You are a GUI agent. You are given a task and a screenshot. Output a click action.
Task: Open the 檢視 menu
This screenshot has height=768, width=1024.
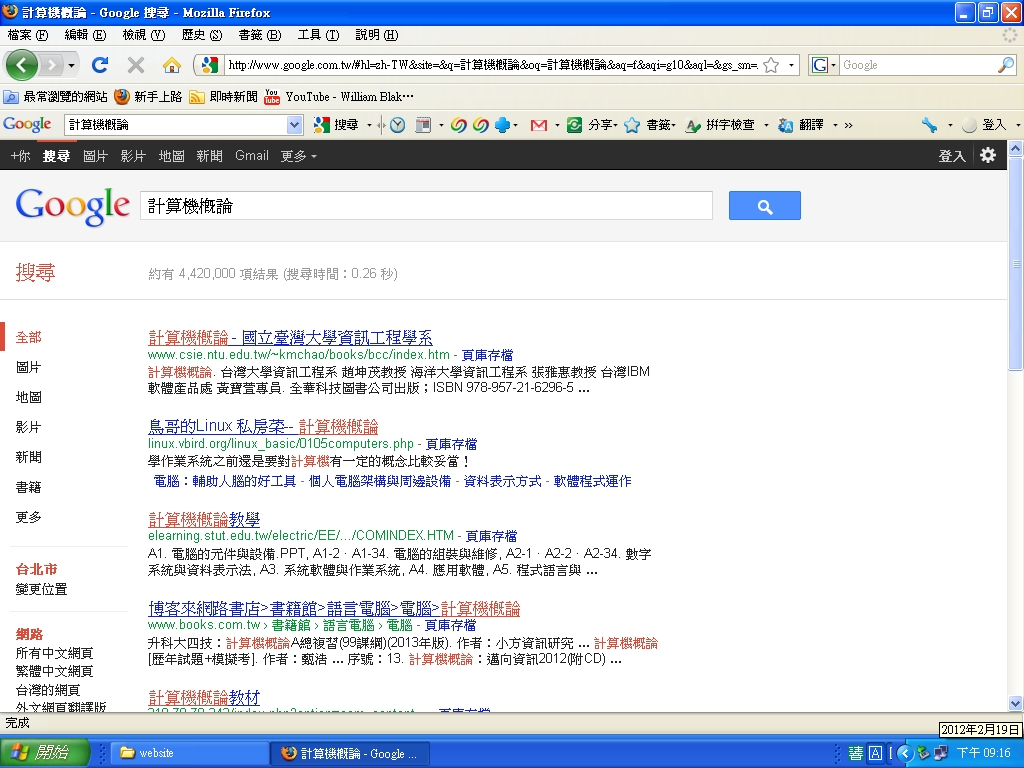click(x=144, y=35)
